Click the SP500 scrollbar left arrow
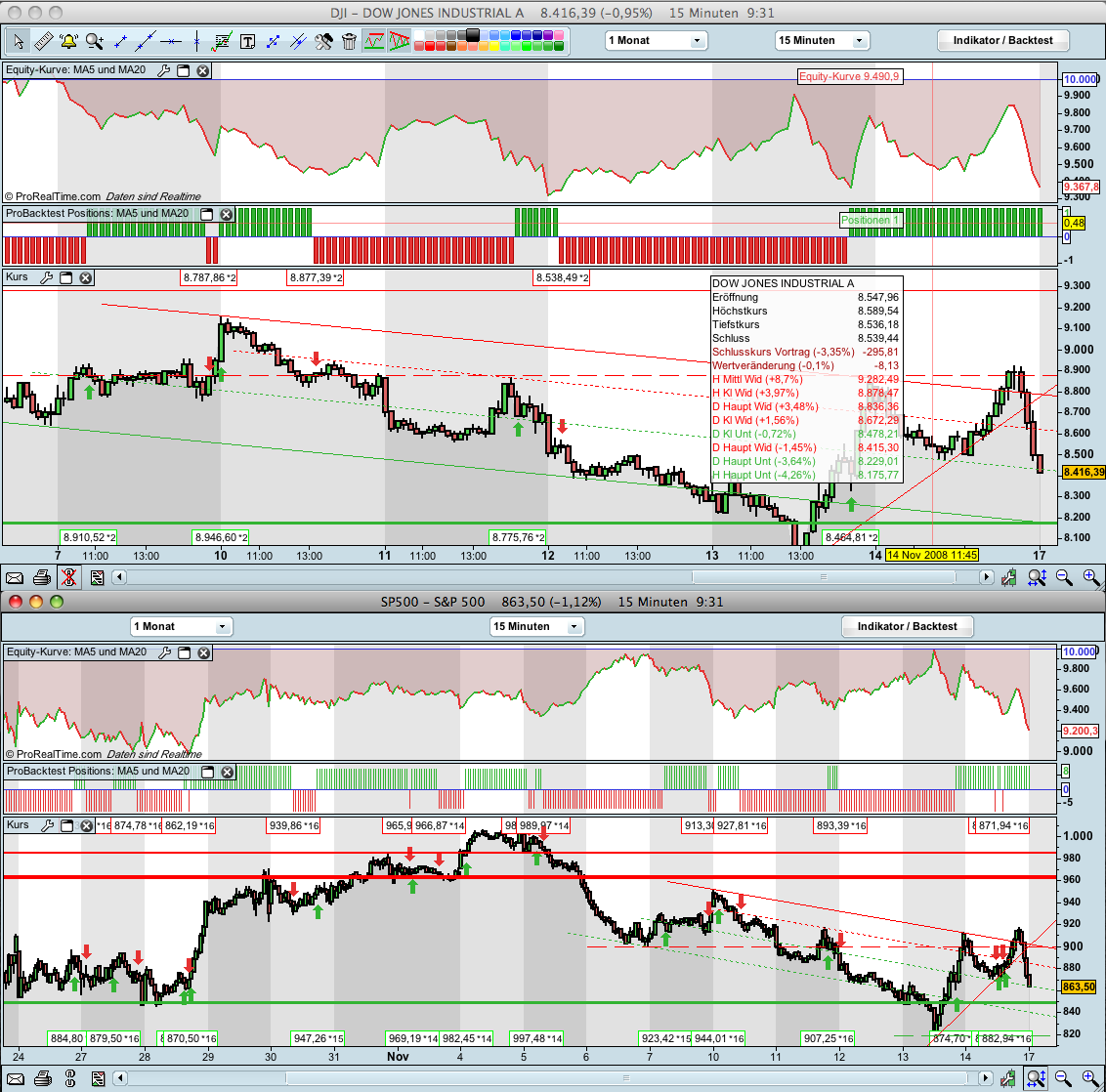The image size is (1106, 1092). tap(119, 1078)
